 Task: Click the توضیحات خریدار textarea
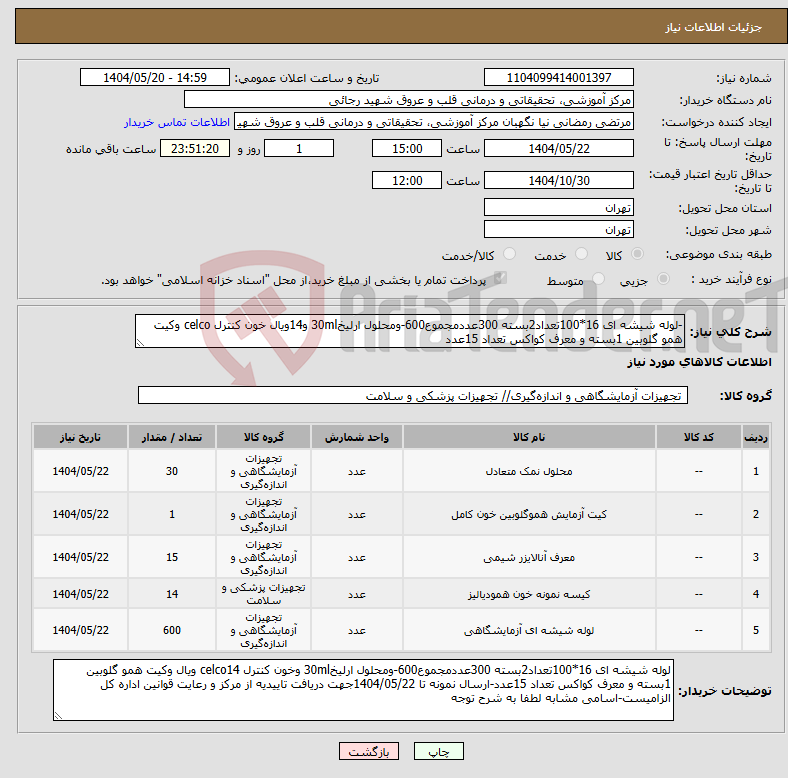point(363,690)
